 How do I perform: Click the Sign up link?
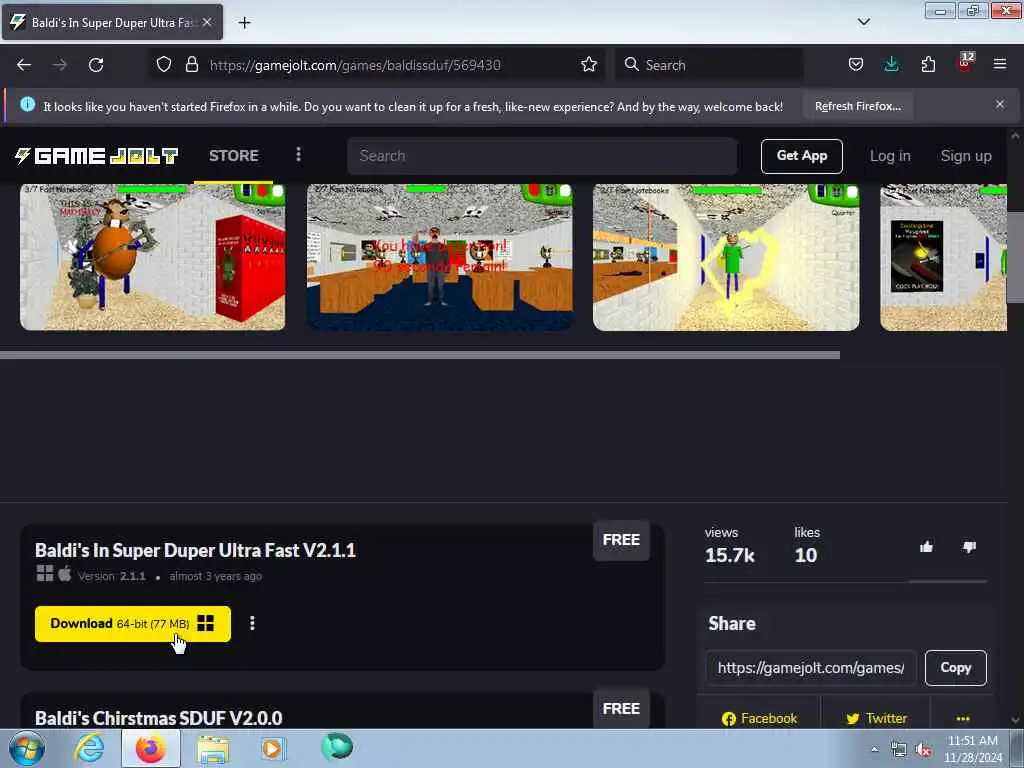pos(966,156)
